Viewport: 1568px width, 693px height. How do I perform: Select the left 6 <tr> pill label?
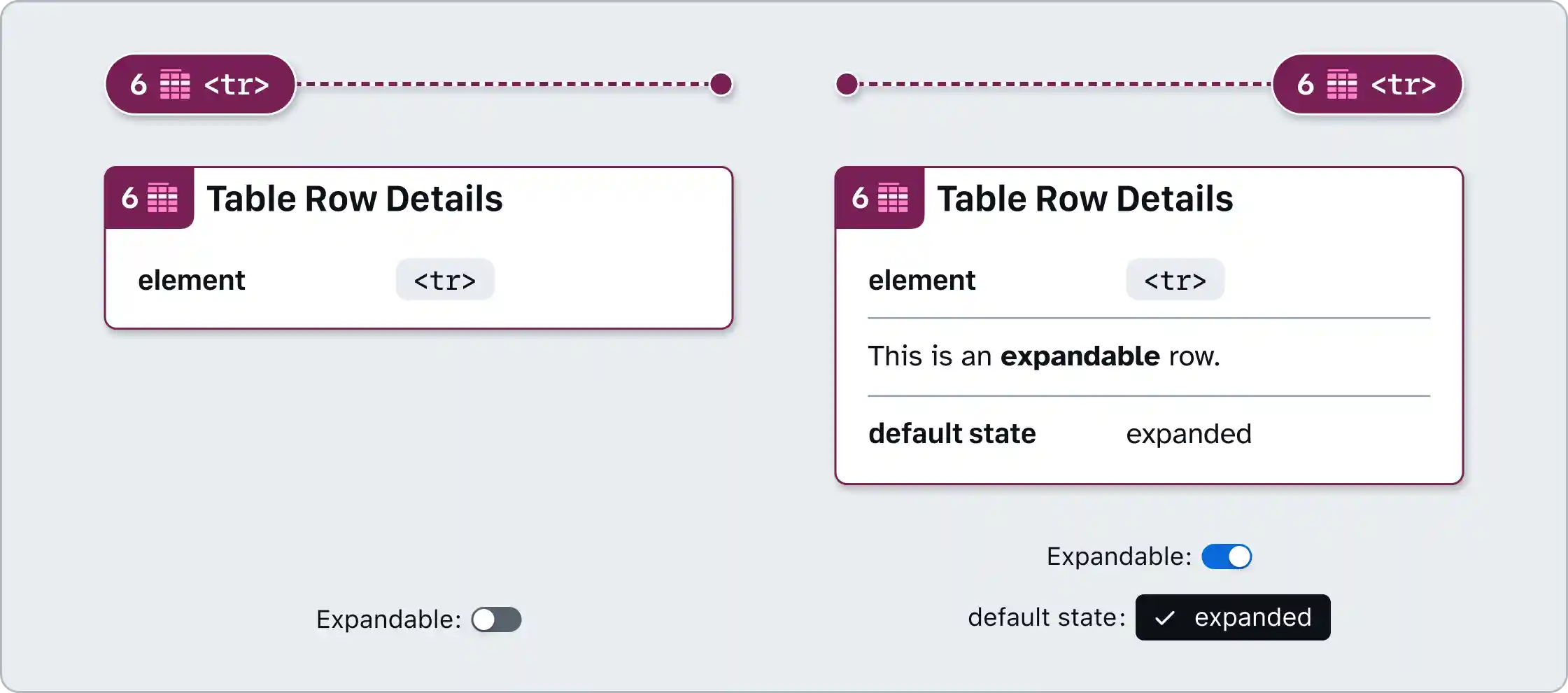coord(201,85)
